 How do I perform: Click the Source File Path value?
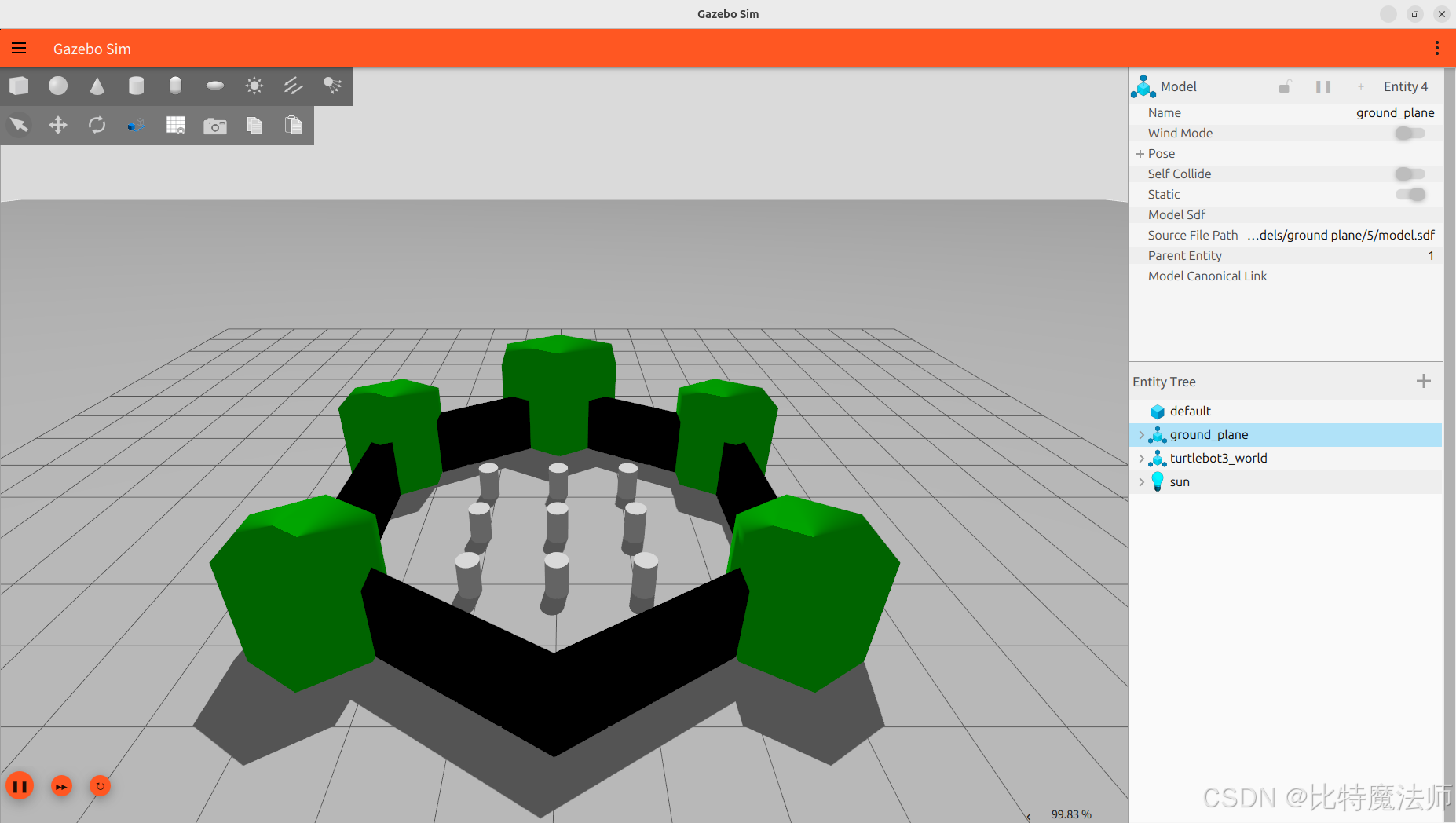1341,236
